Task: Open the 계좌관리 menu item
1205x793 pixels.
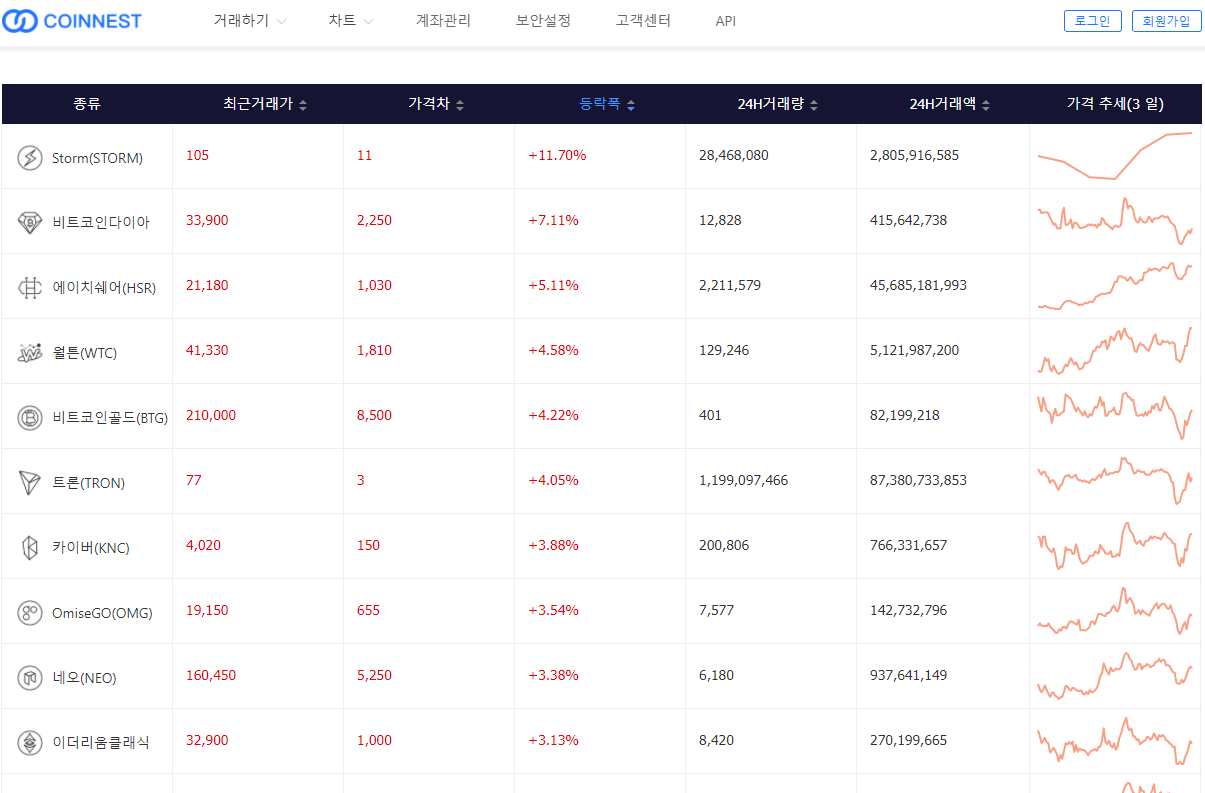Action: pos(443,21)
